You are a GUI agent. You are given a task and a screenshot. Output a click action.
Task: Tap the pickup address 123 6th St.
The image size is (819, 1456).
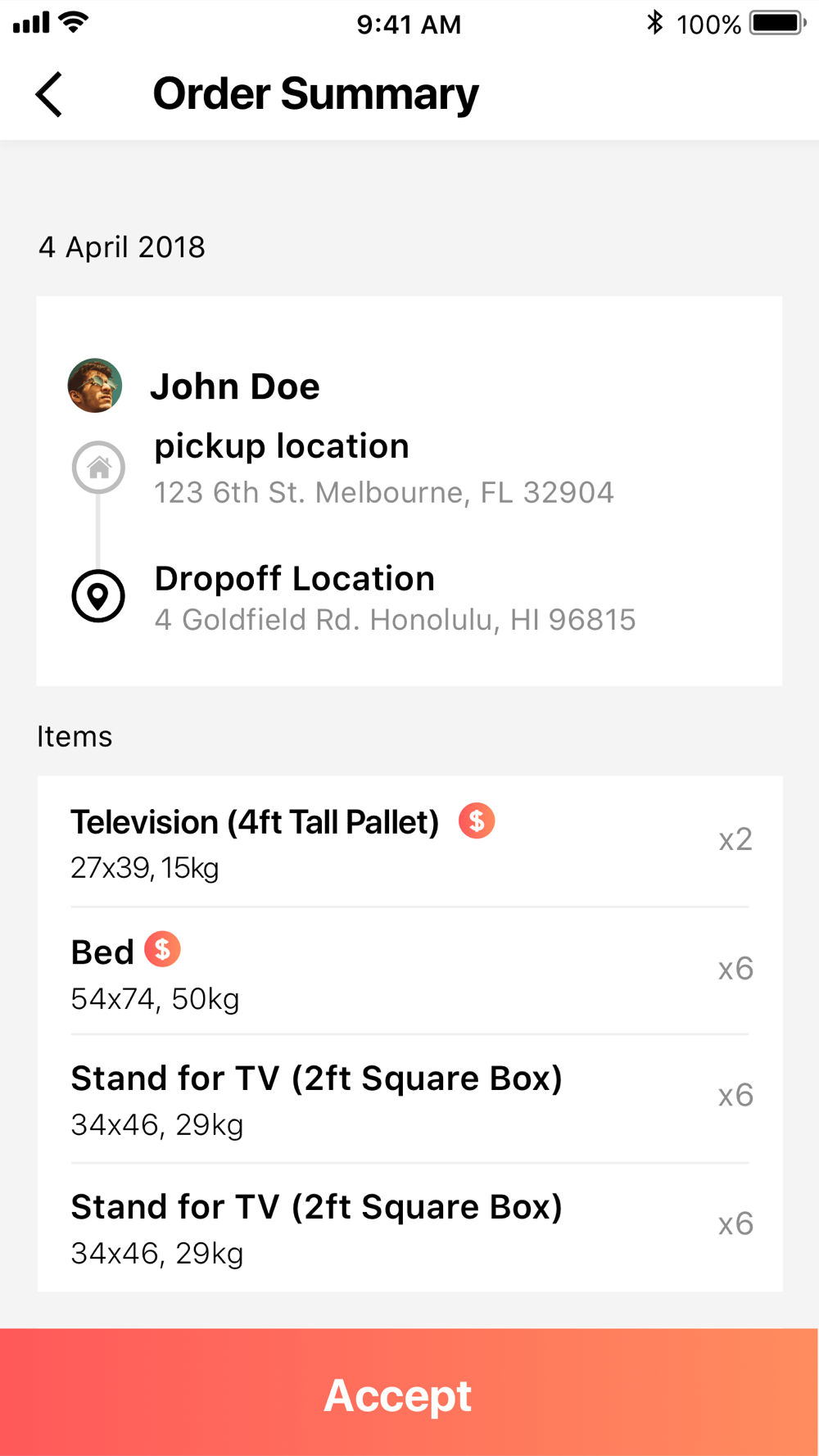383,492
